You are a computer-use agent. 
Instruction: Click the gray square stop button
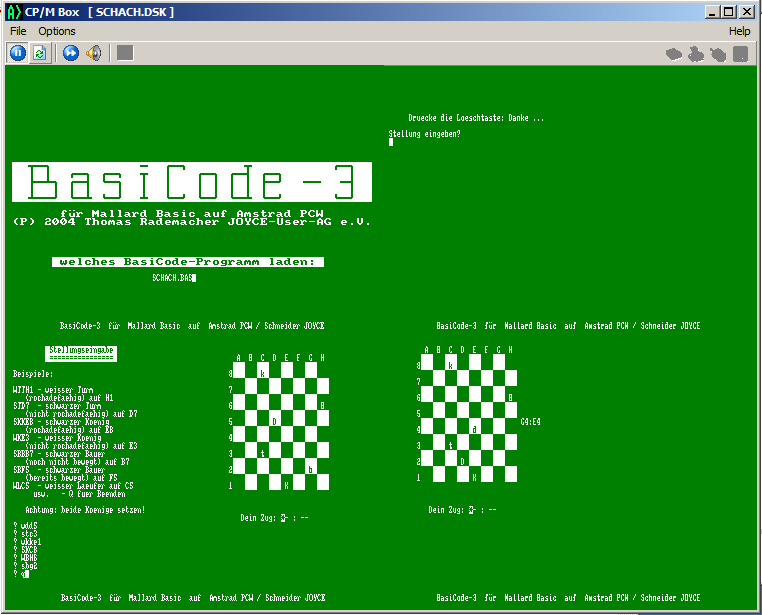[x=125, y=52]
